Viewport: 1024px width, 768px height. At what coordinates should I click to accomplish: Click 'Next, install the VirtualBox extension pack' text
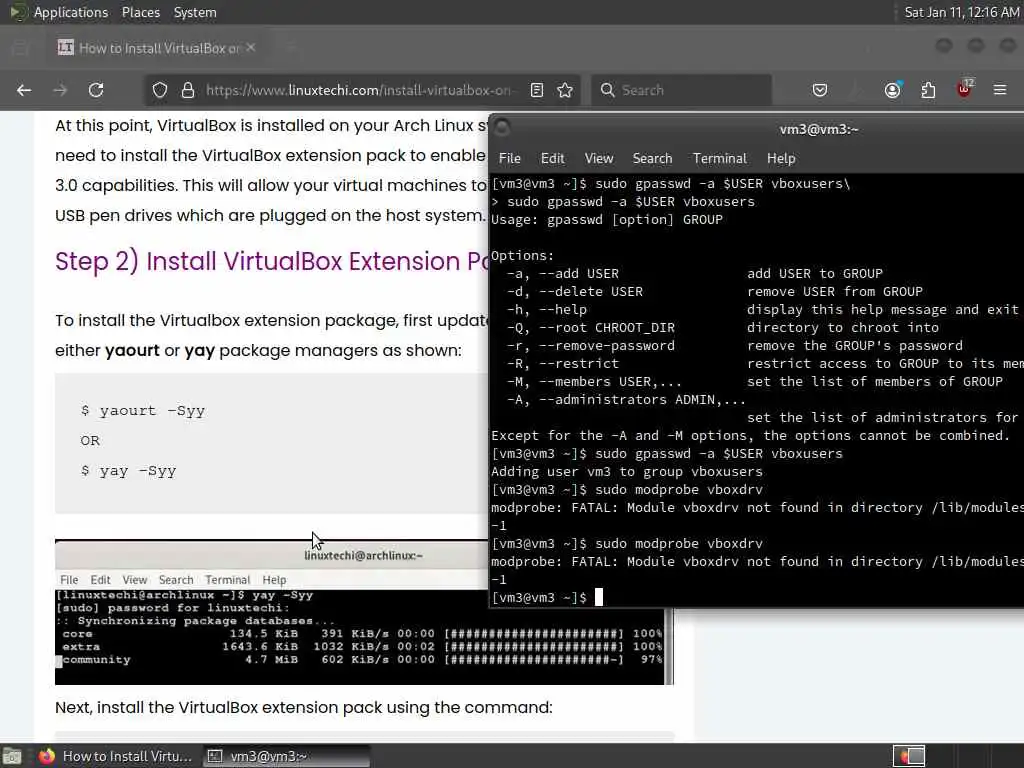[304, 708]
